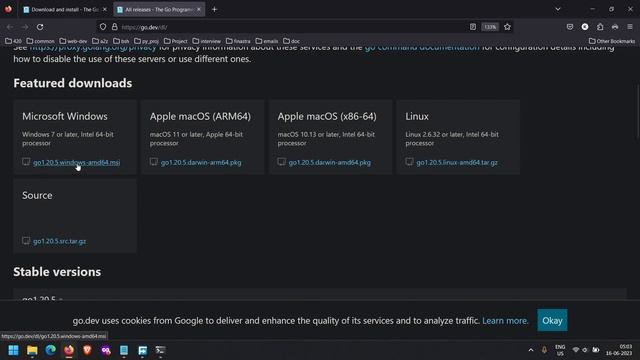This screenshot has height=360, width=640.
Task: Open the Save to Pocket icon
Action: coord(570,27)
